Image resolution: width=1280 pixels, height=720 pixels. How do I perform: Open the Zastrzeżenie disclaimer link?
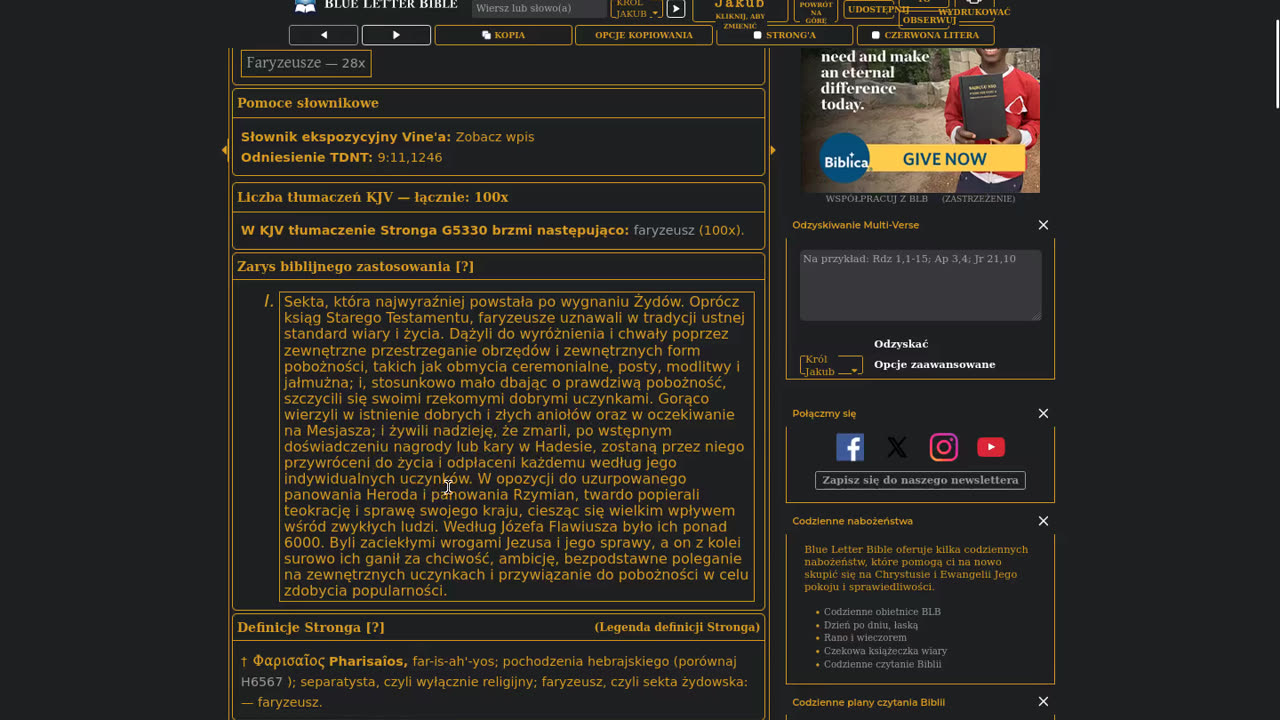(978, 199)
